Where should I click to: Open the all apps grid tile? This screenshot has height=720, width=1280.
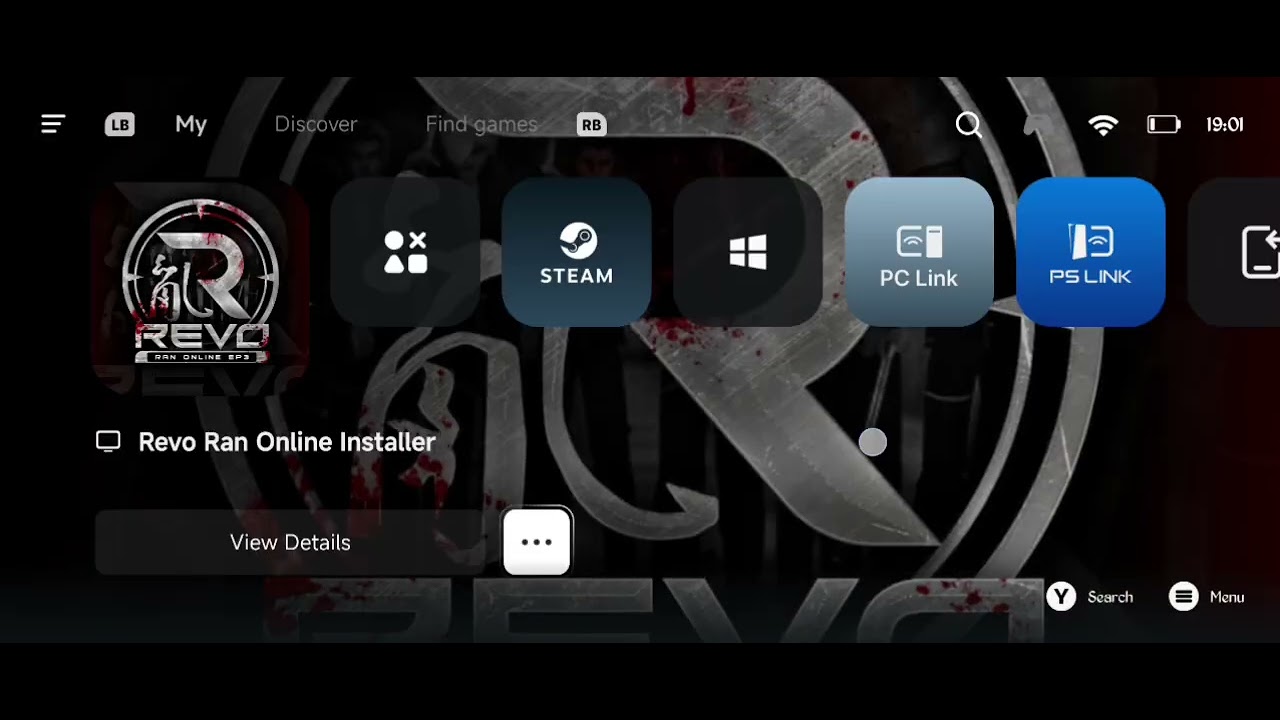coord(405,252)
